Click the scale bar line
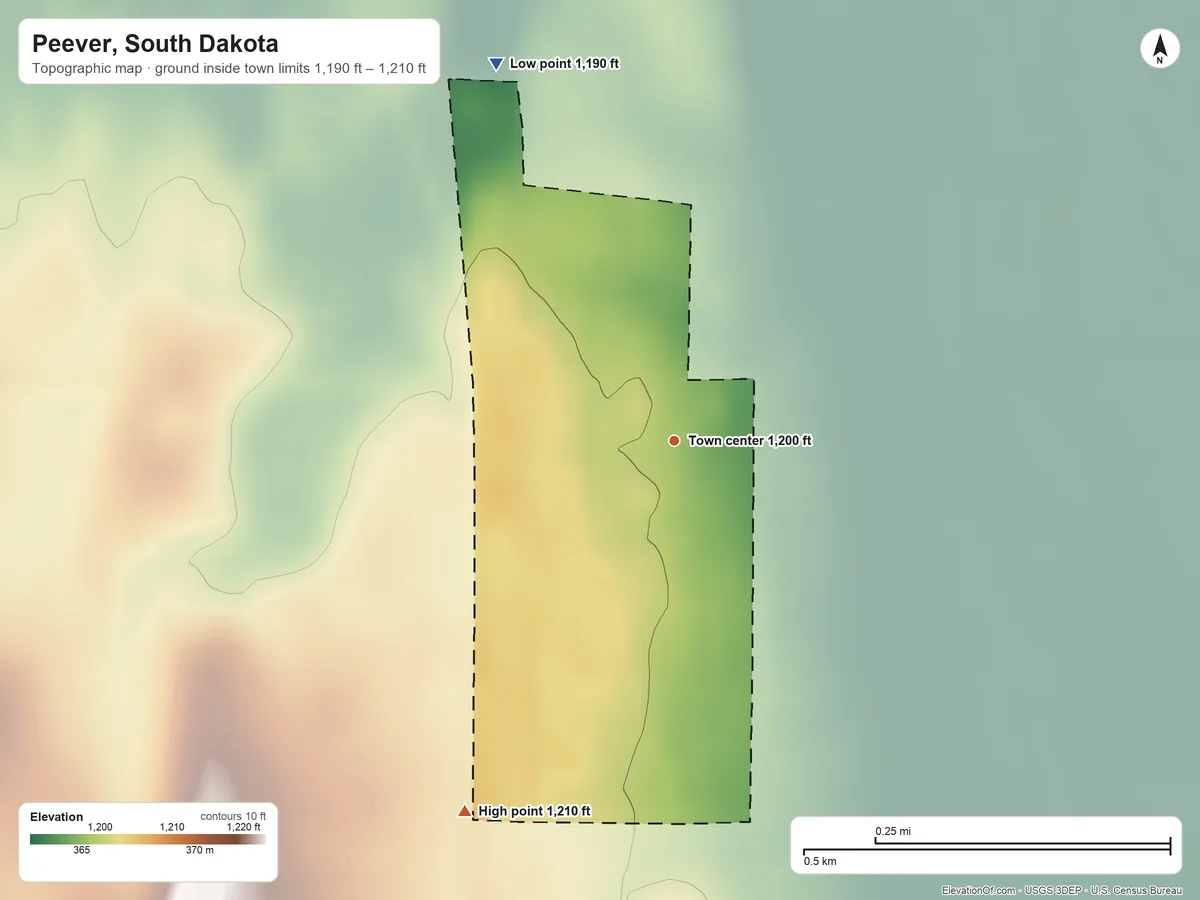The width and height of the screenshot is (1200, 900). pos(987,847)
